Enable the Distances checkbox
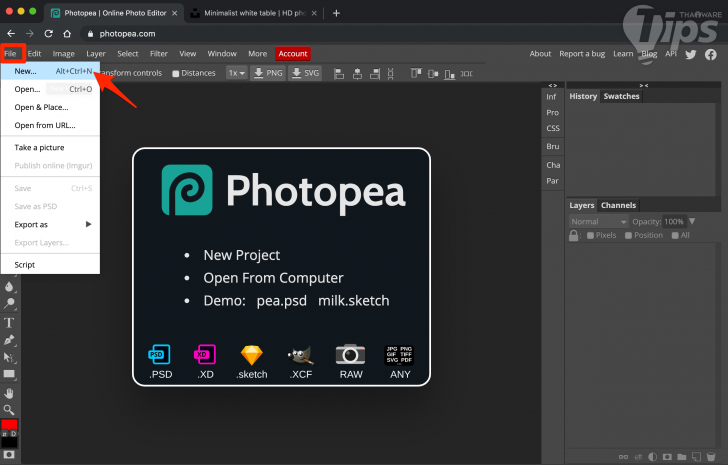This screenshot has width=728, height=465. coord(176,73)
